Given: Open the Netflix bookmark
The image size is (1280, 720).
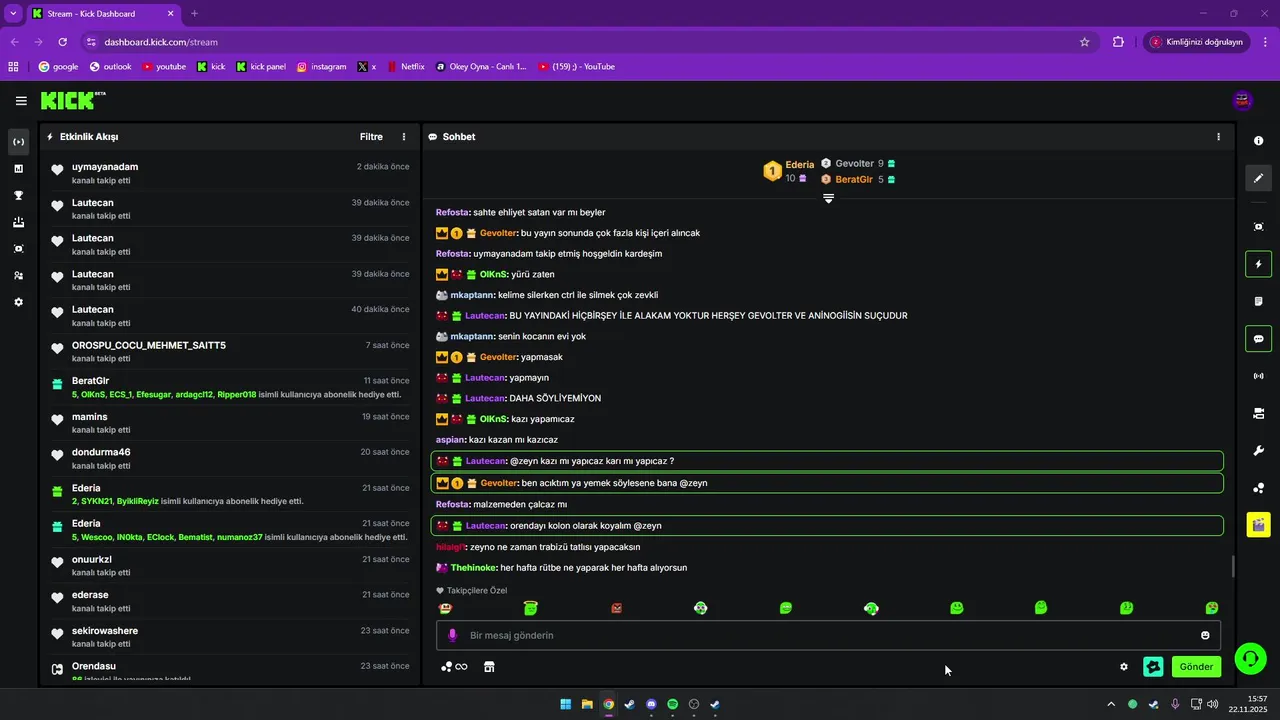Looking at the screenshot, I should tap(405, 67).
